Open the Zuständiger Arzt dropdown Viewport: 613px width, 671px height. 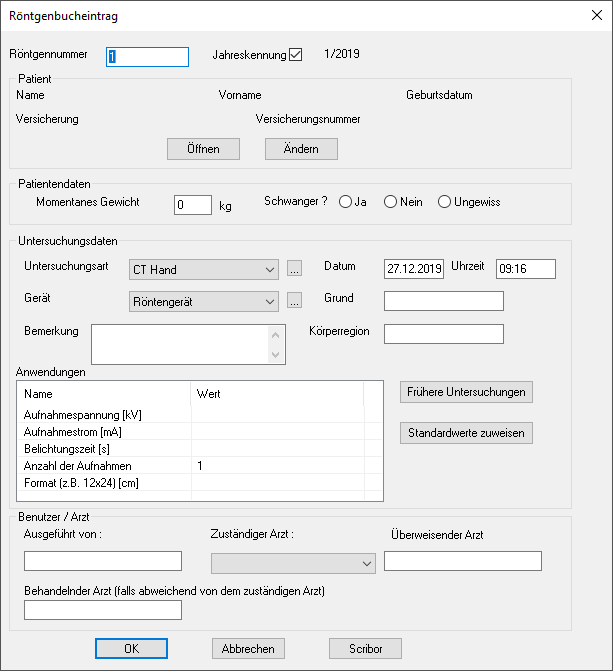365,563
